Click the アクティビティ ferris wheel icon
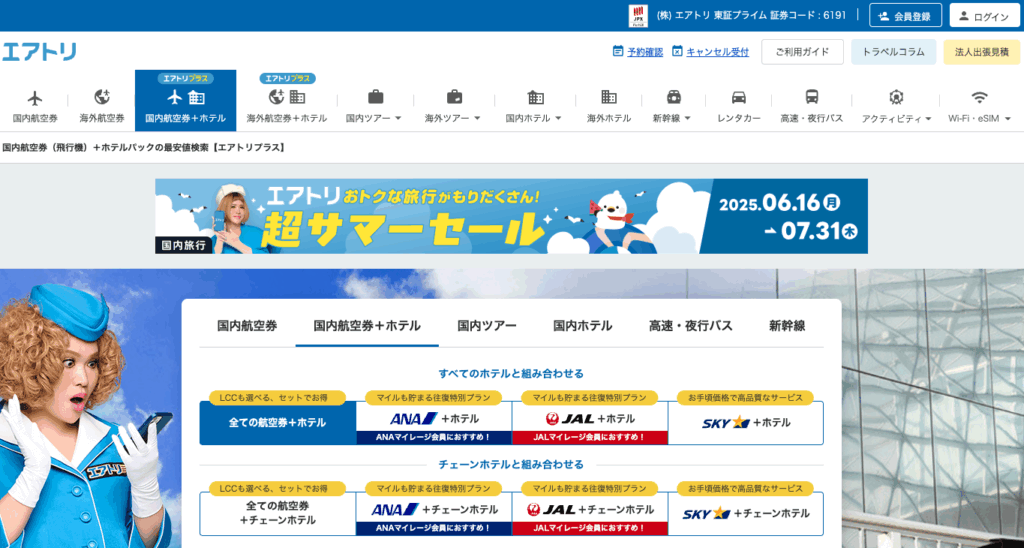 click(x=896, y=97)
